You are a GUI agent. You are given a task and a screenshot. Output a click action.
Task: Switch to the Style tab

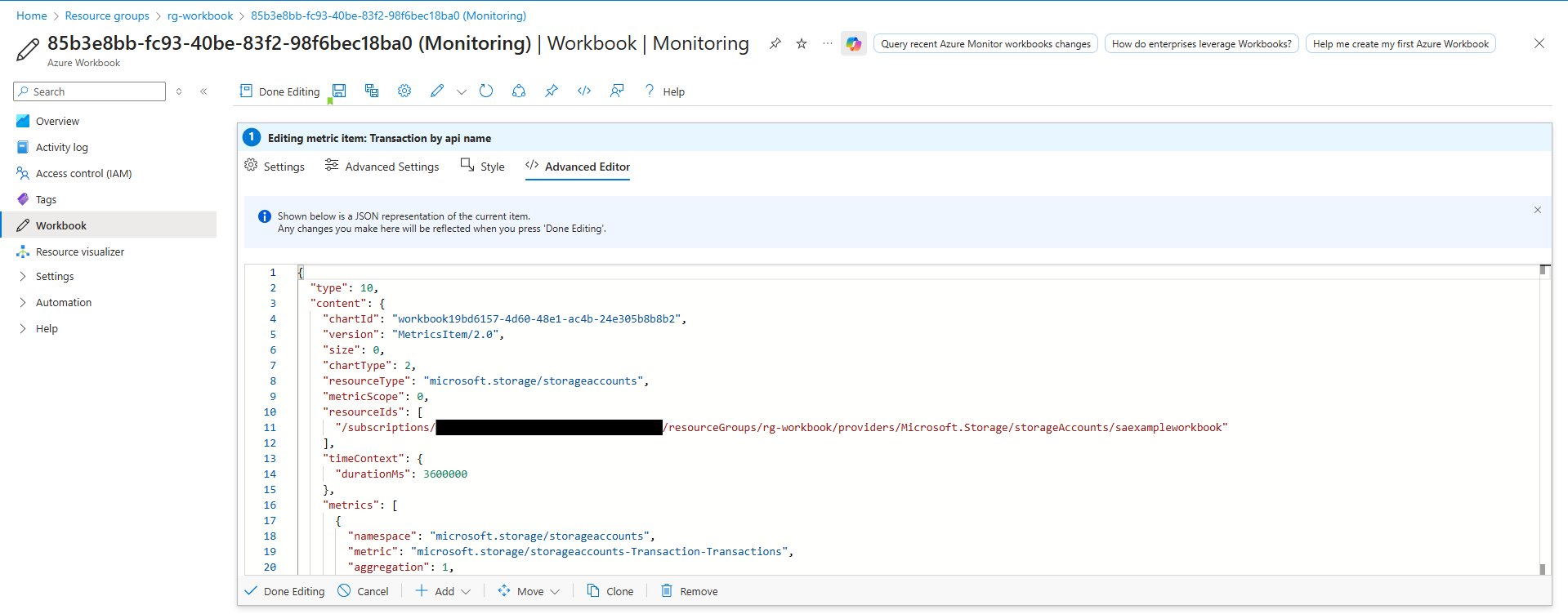click(483, 167)
